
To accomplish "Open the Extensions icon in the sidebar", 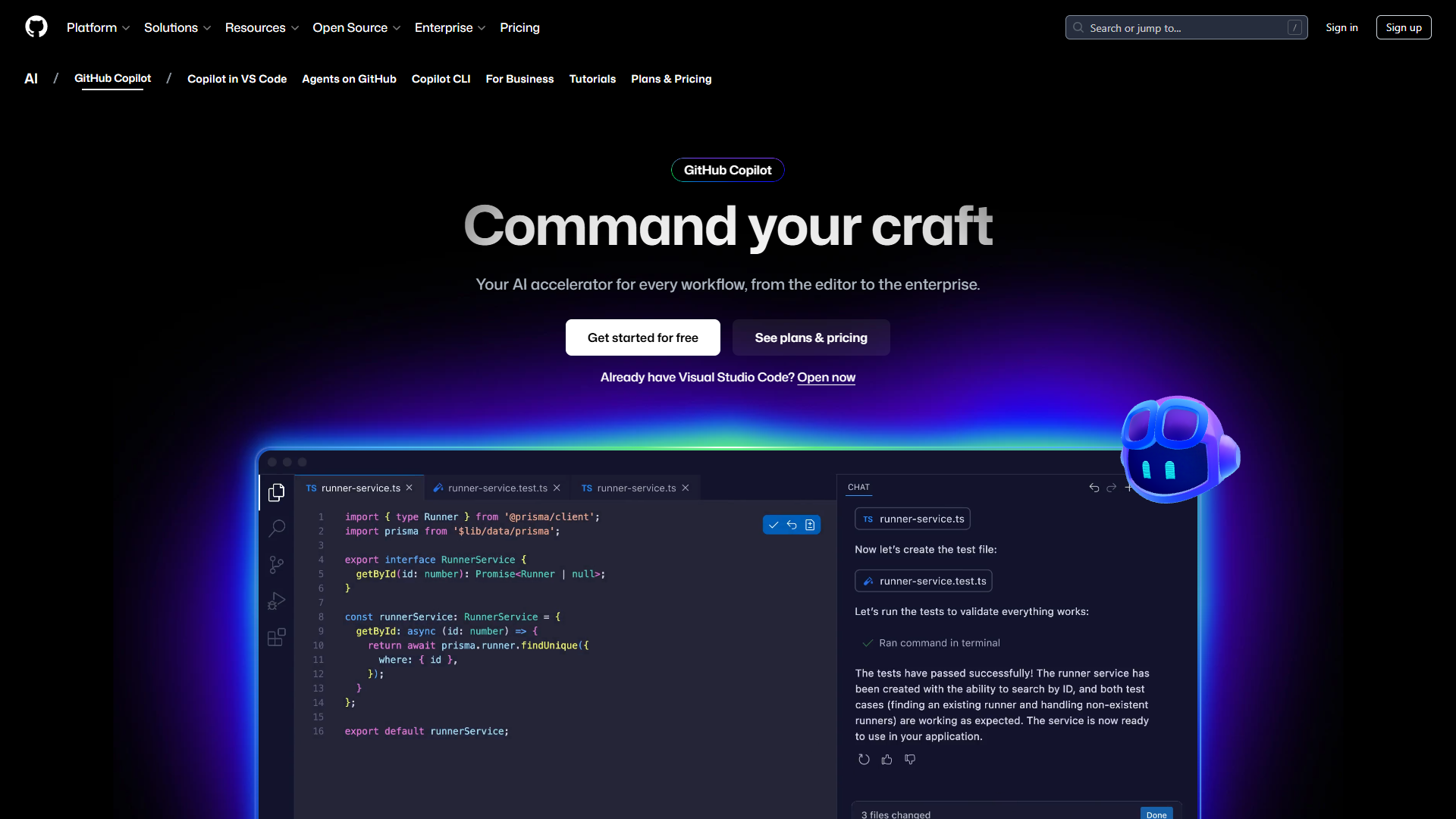I will 276,637.
